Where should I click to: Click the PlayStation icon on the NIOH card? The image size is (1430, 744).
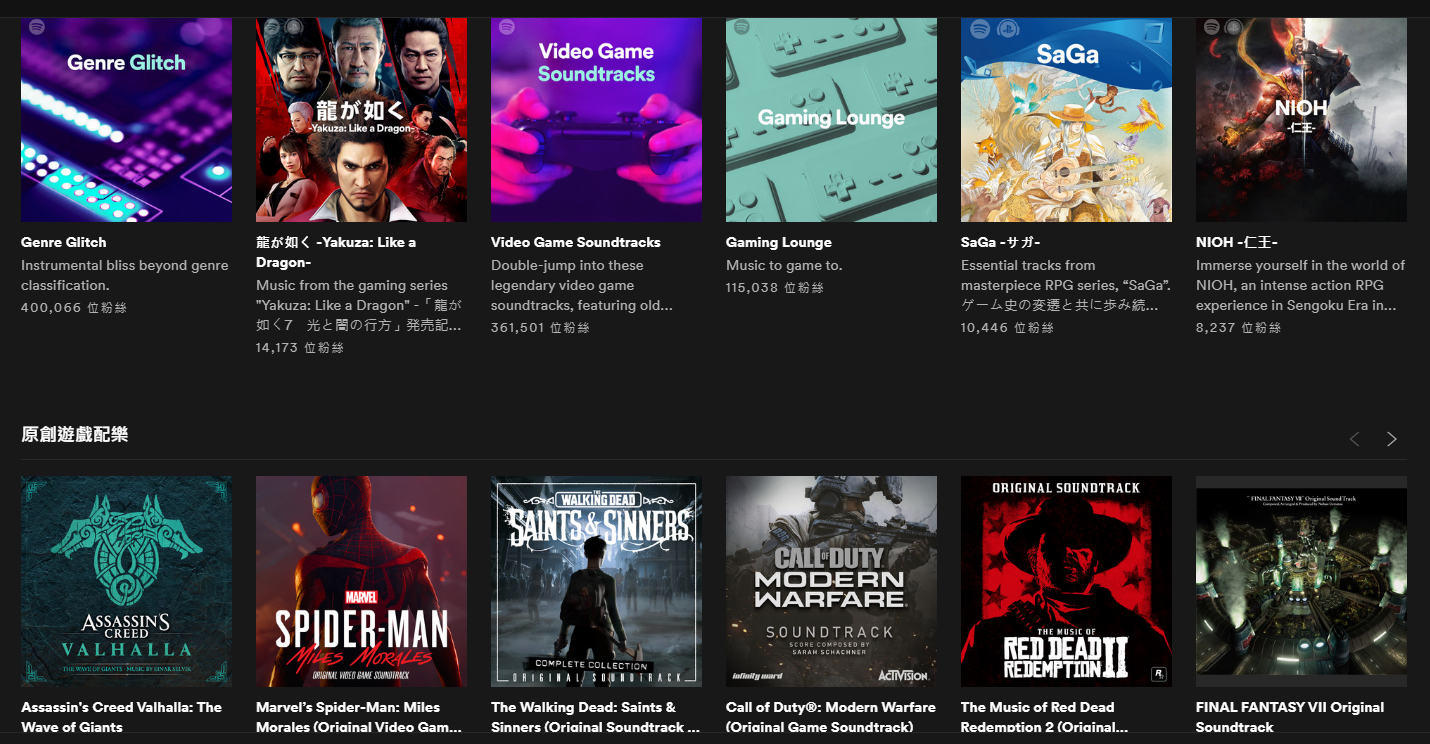[x=1234, y=27]
